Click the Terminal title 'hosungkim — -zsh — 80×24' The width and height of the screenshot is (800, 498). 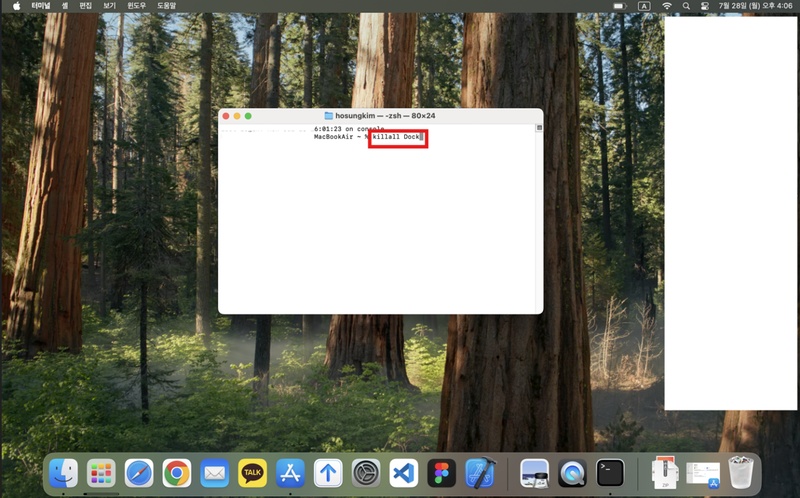coord(385,116)
